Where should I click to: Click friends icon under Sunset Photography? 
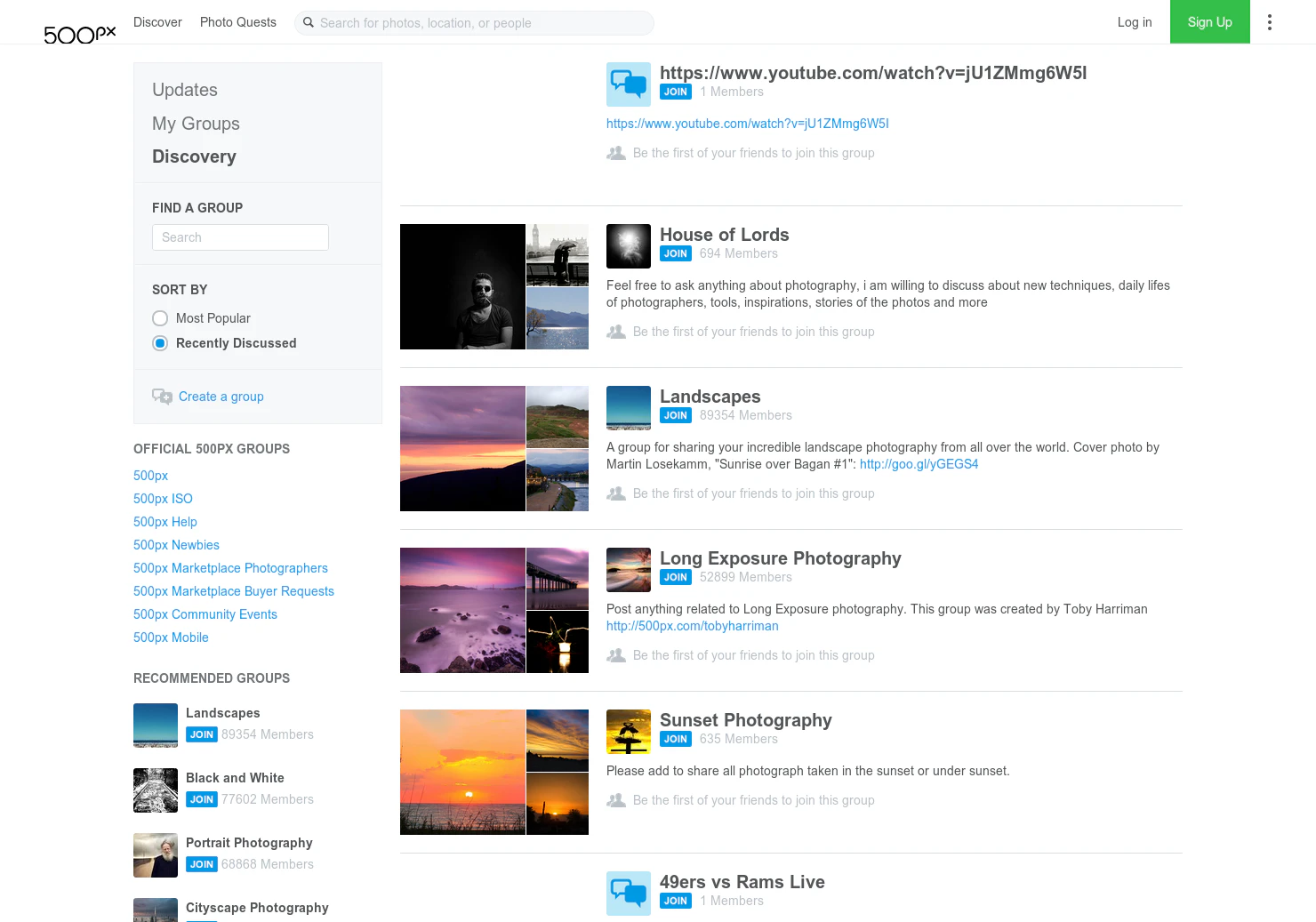616,800
